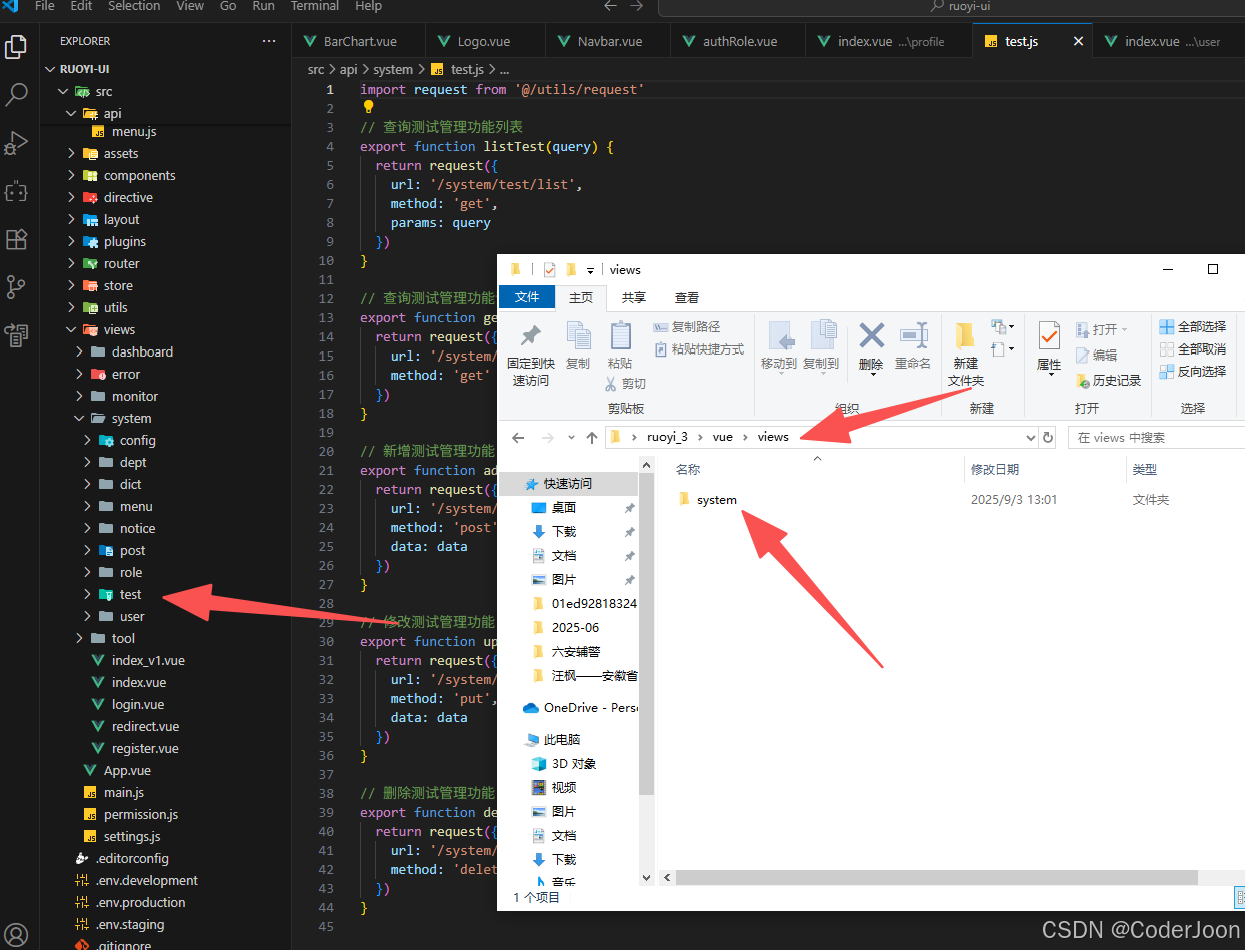Open the File menu in VS Code
This screenshot has width=1245, height=950.
coord(44,6)
